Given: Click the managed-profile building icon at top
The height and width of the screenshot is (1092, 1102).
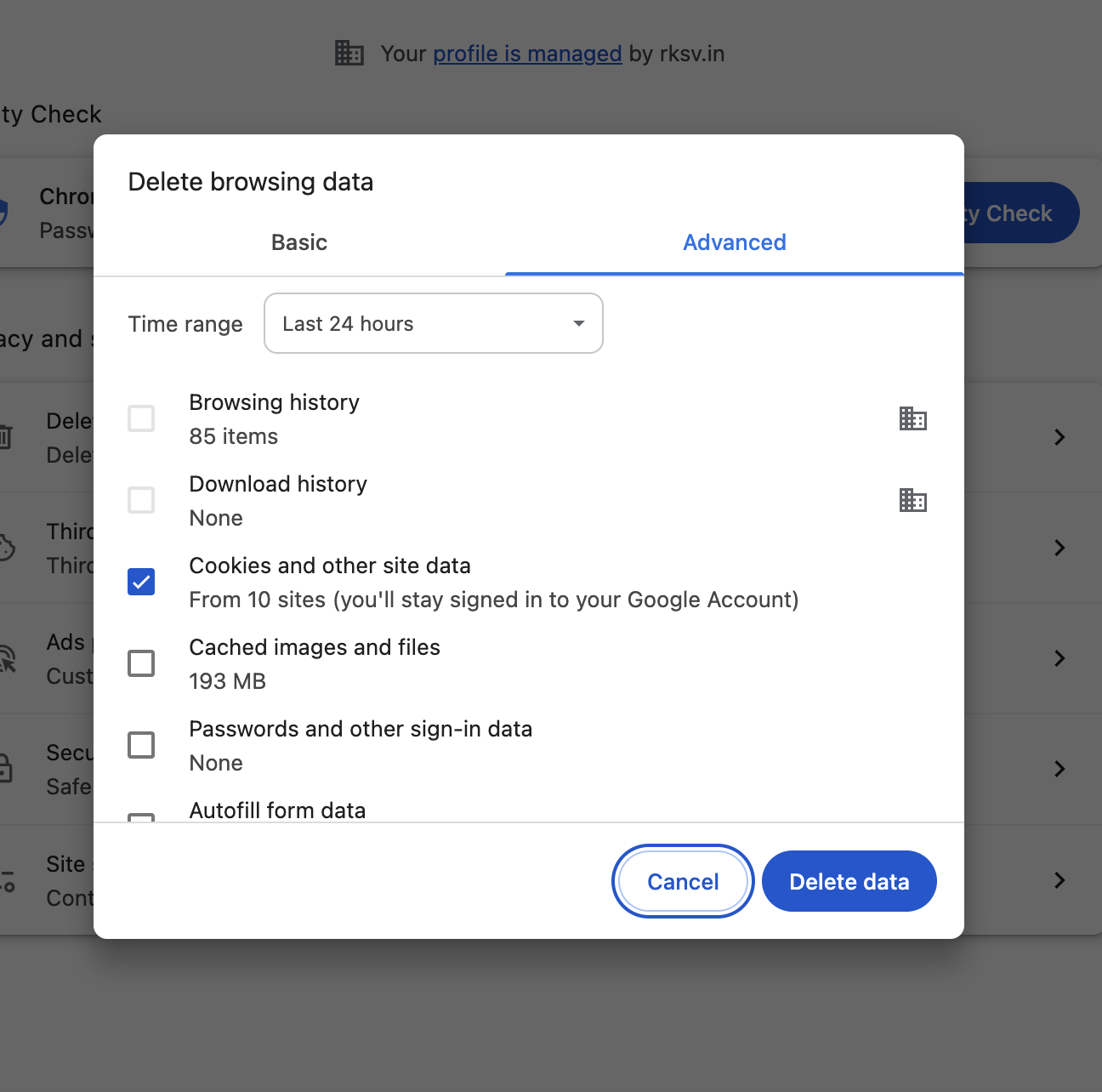Looking at the screenshot, I should click(x=349, y=53).
